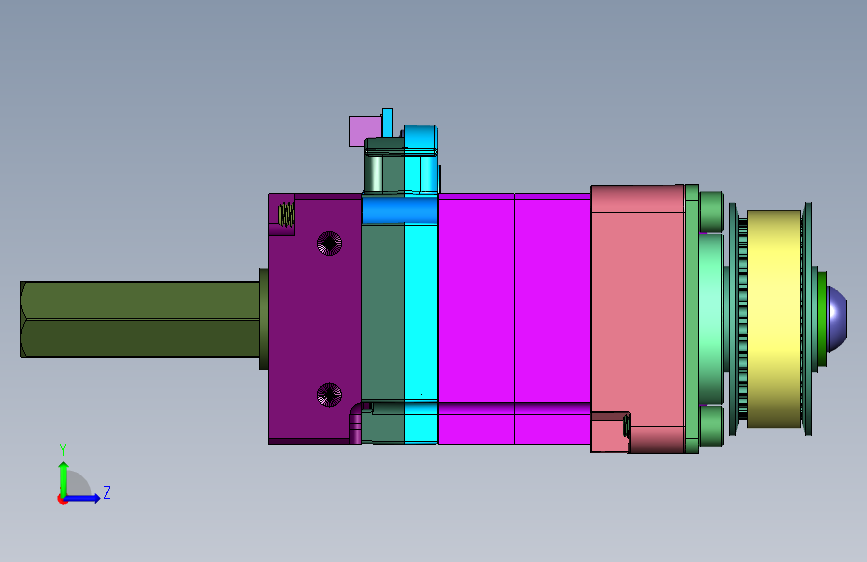Select the dark purple mounting block
Viewport: 867px width, 562px height.
pos(315,319)
